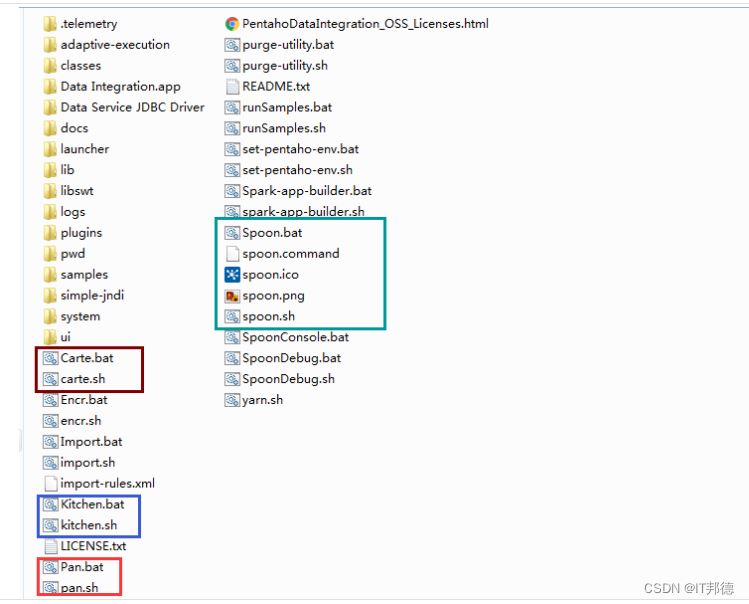Click the Kitchen.bat batch file icon

51,505
